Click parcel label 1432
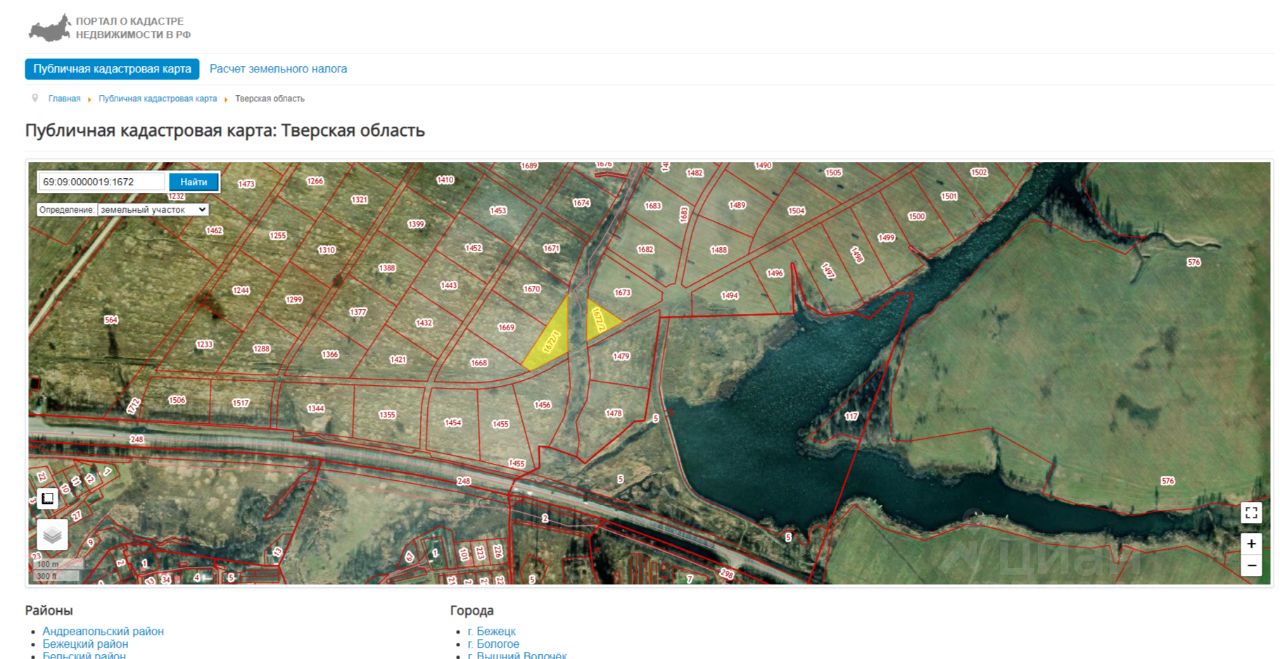This screenshot has width=1280, height=659. point(424,323)
